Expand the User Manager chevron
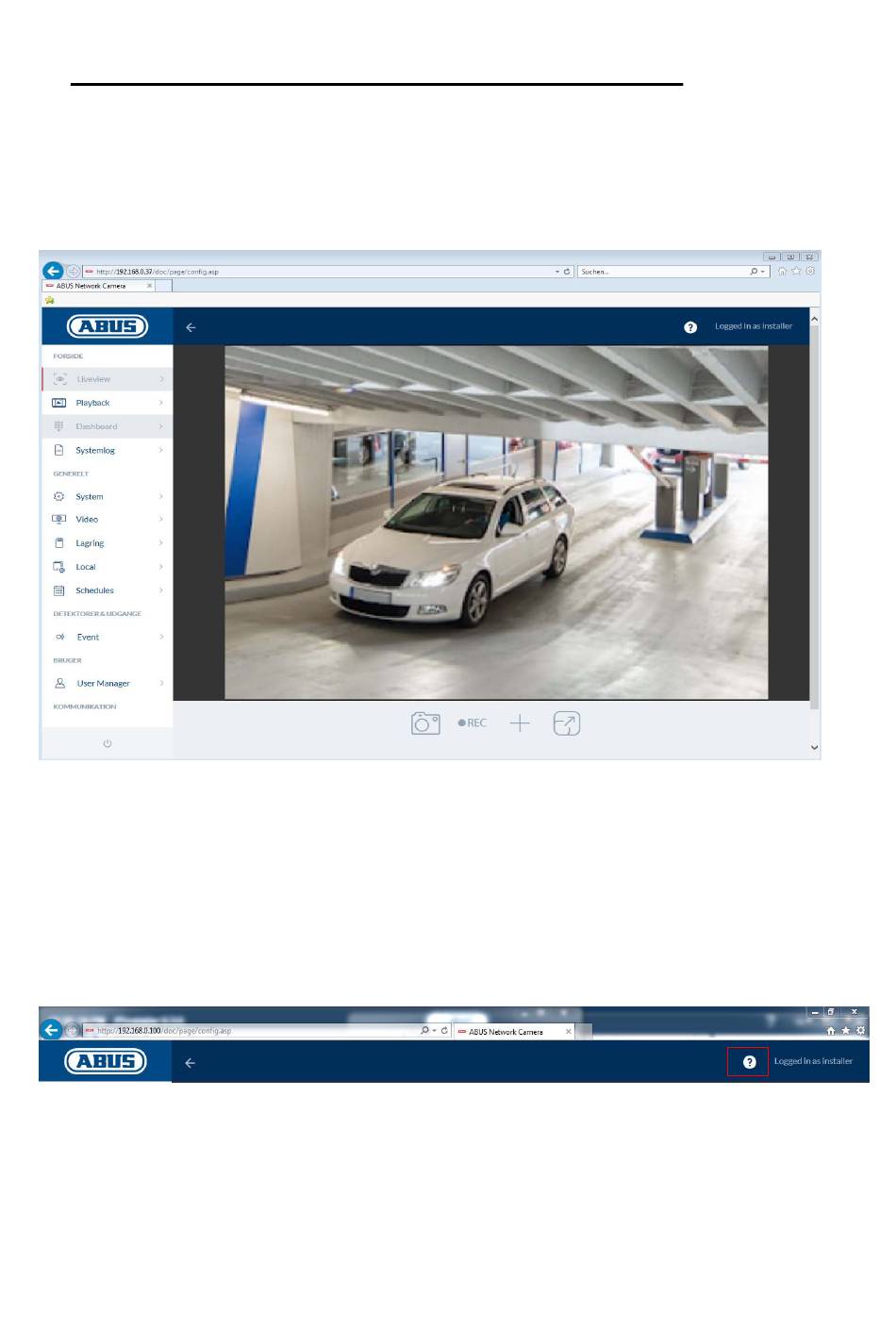This screenshot has height=1329, width=896. 161,684
